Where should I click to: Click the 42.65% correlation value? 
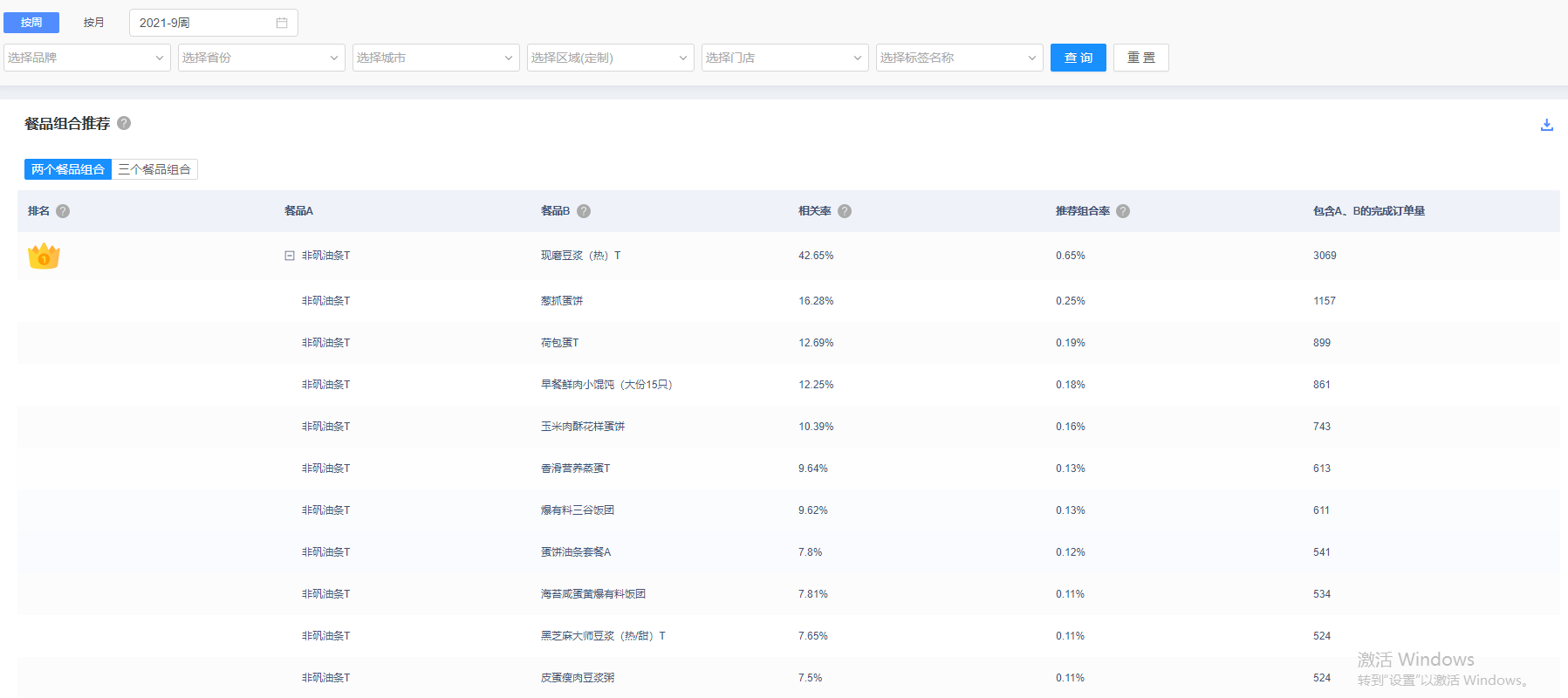pyautogui.click(x=816, y=256)
